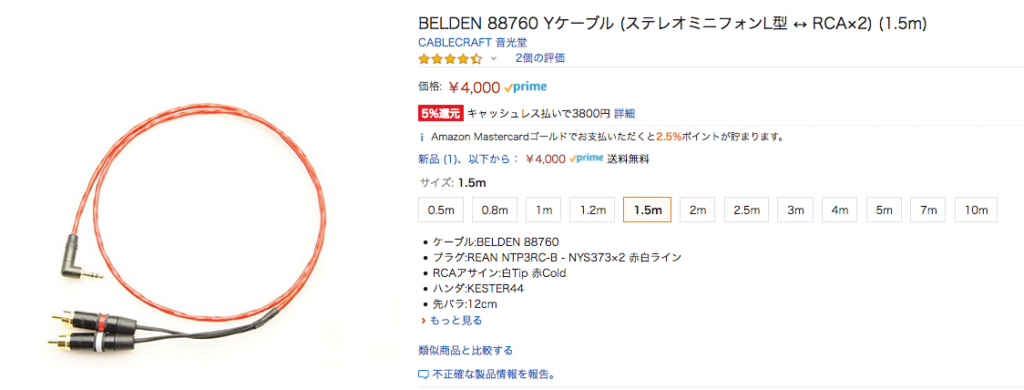Click the info icon beside Amazon Mastercard
This screenshot has width=1024, height=390.
point(422,138)
